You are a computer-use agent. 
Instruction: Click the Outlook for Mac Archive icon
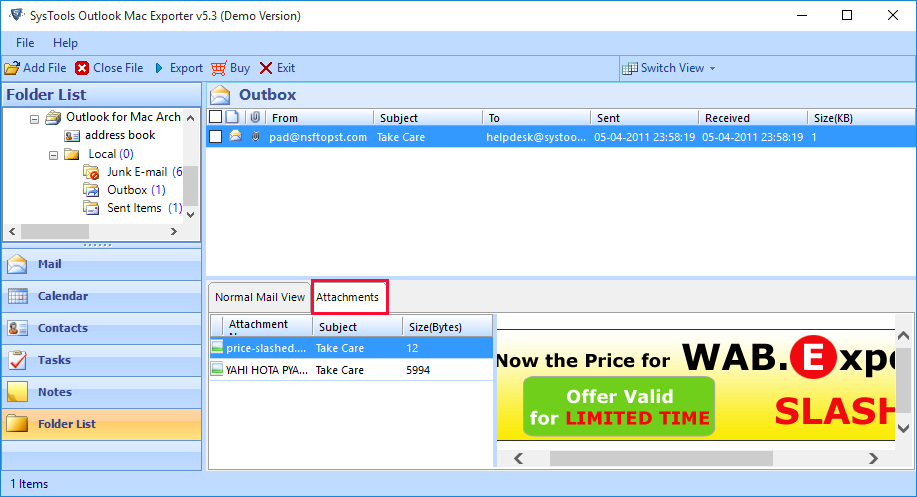(53, 118)
